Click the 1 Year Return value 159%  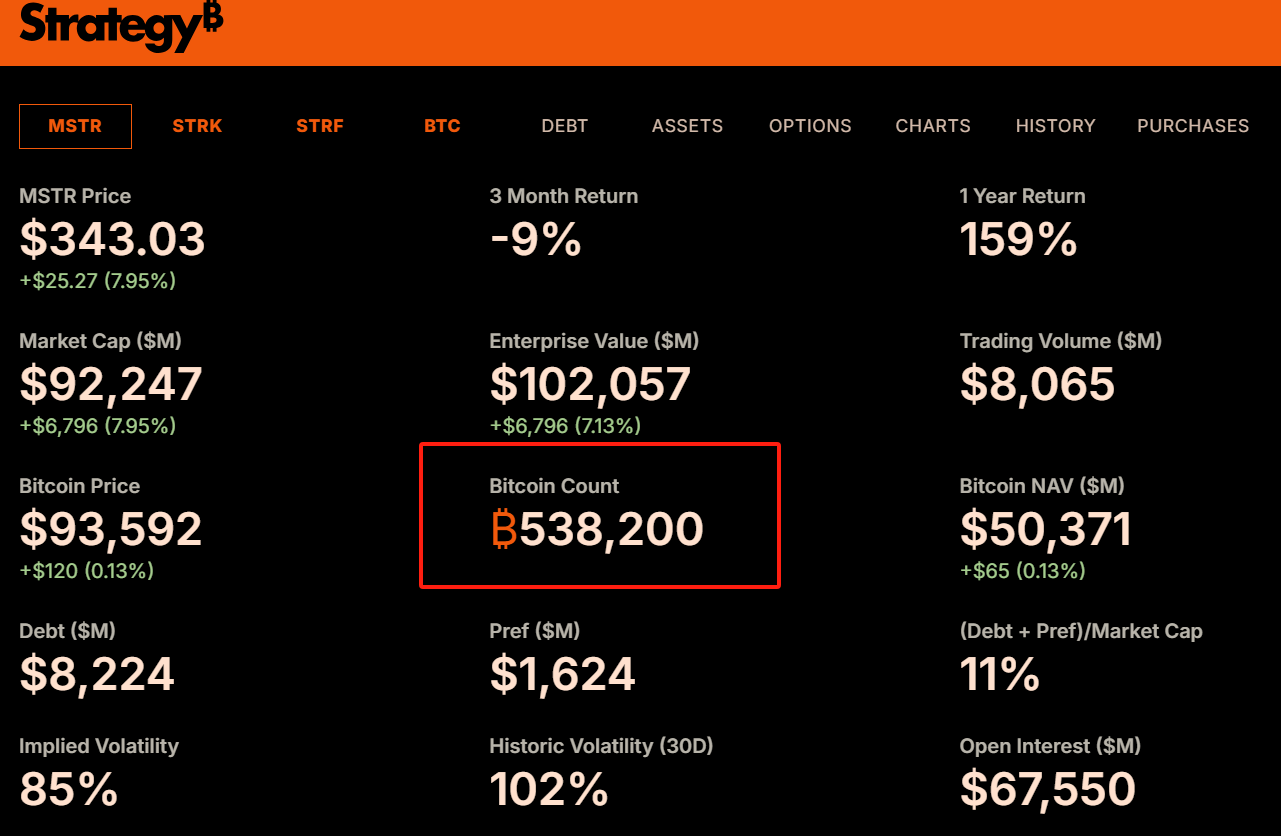coord(1018,240)
